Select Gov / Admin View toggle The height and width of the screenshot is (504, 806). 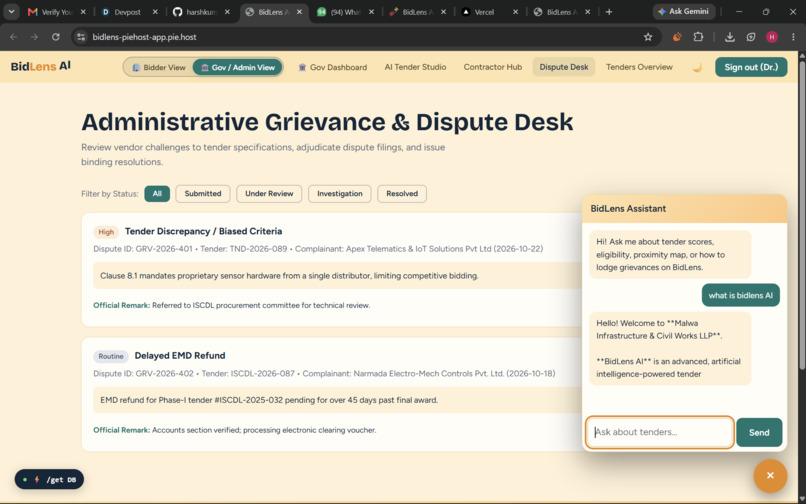tap(237, 67)
